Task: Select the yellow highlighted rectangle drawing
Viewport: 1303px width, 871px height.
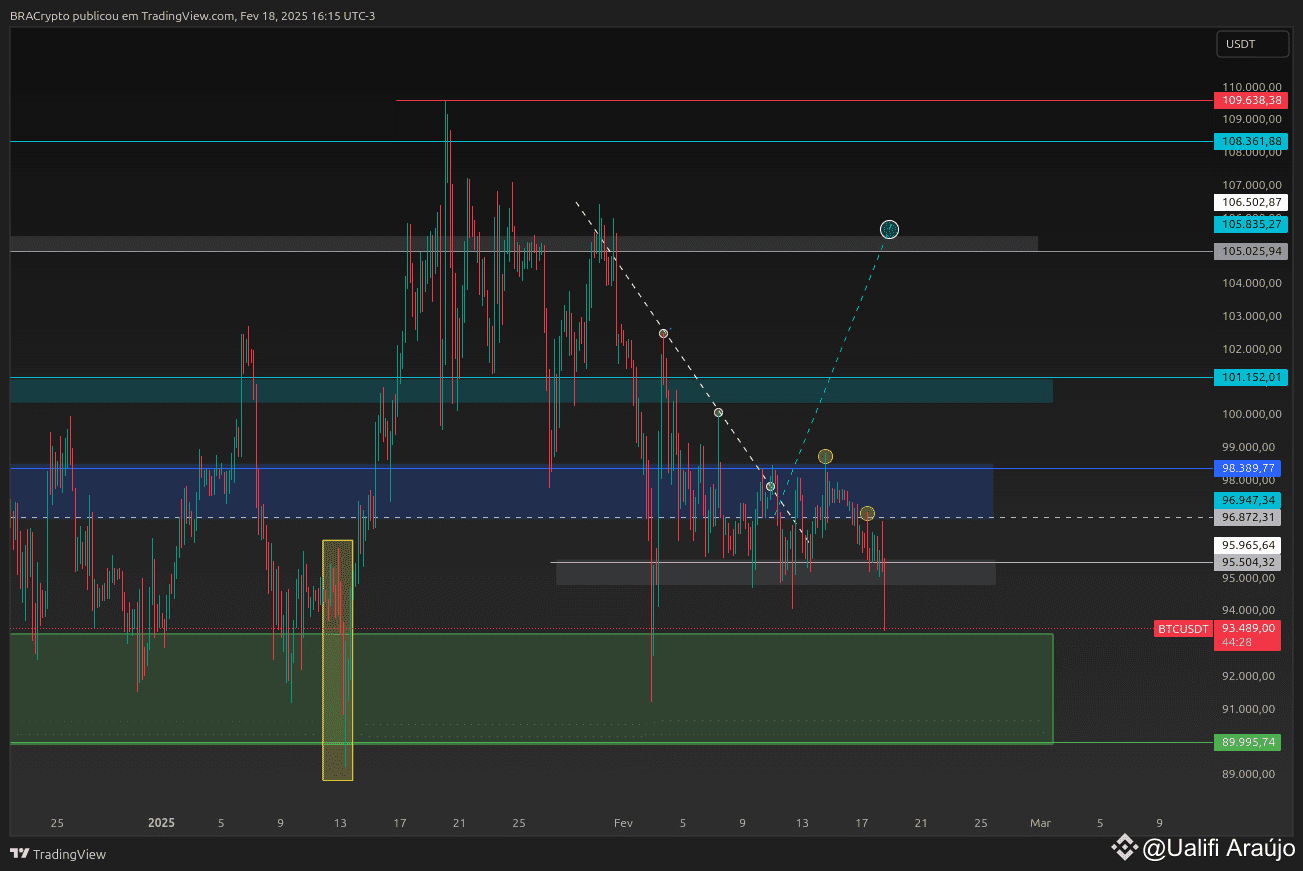Action: tap(338, 660)
